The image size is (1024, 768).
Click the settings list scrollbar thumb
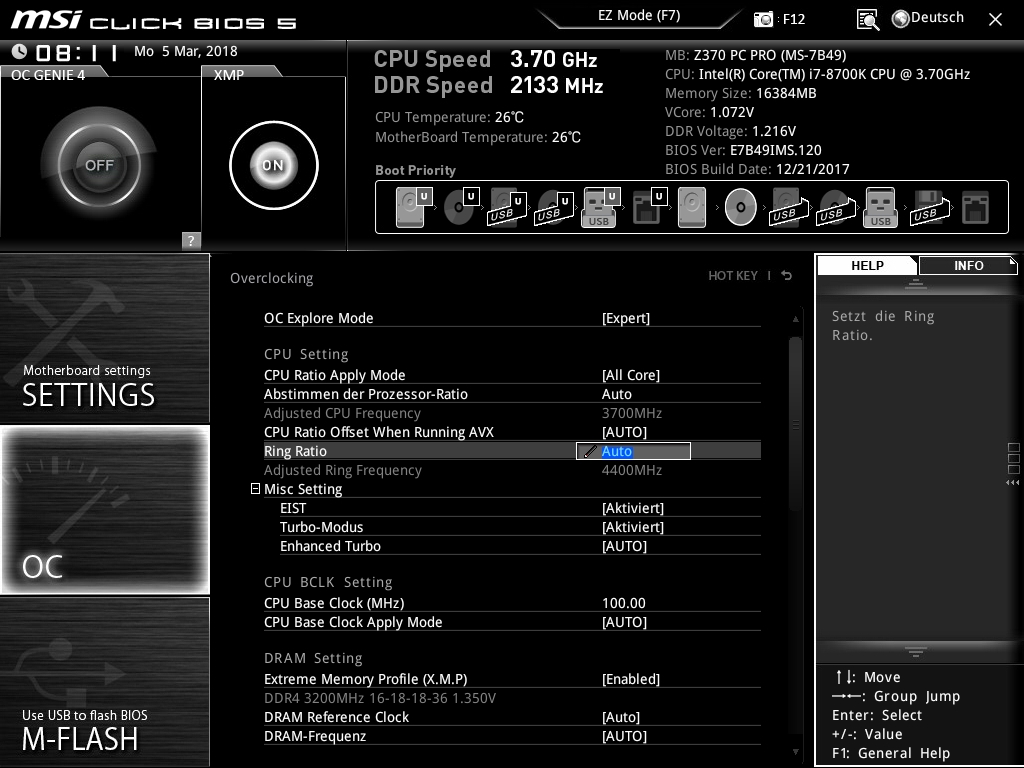[x=795, y=423]
